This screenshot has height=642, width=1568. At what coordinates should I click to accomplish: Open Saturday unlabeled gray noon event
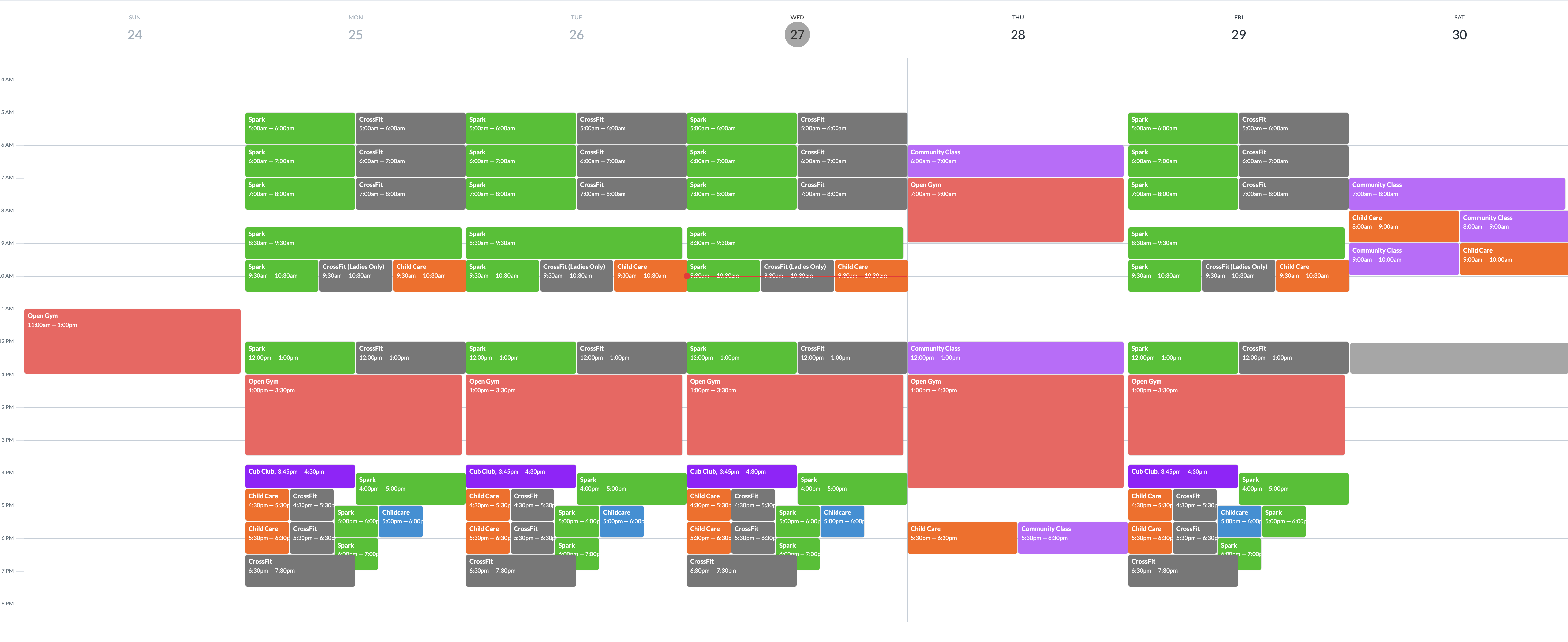coord(1458,358)
